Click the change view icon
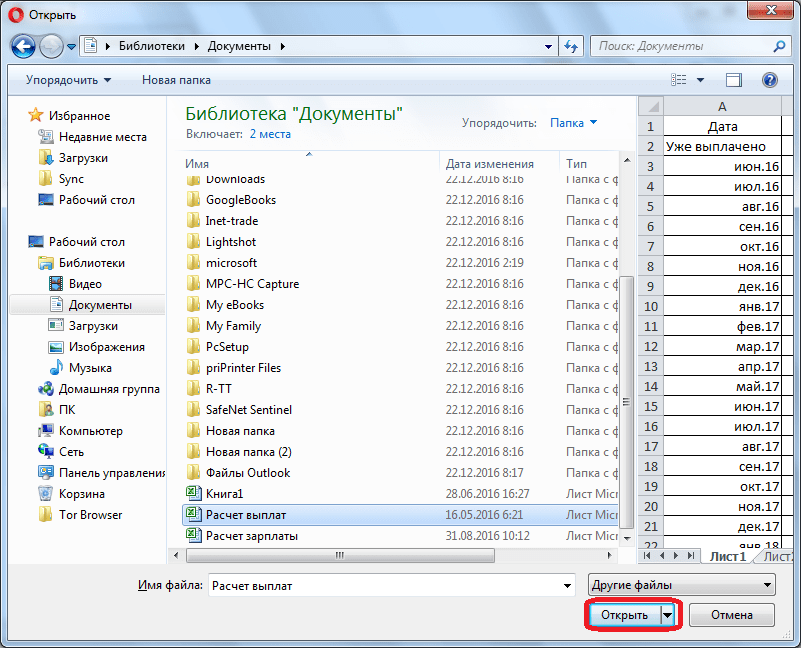 click(x=681, y=80)
